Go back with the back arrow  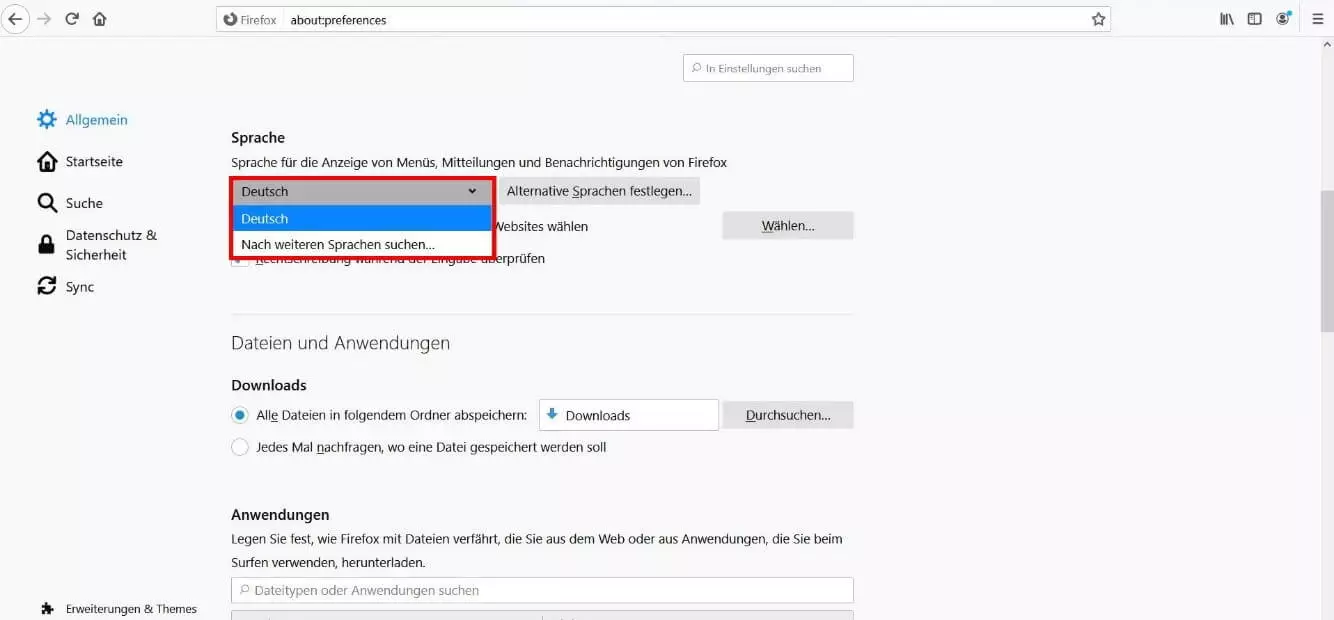point(14,19)
